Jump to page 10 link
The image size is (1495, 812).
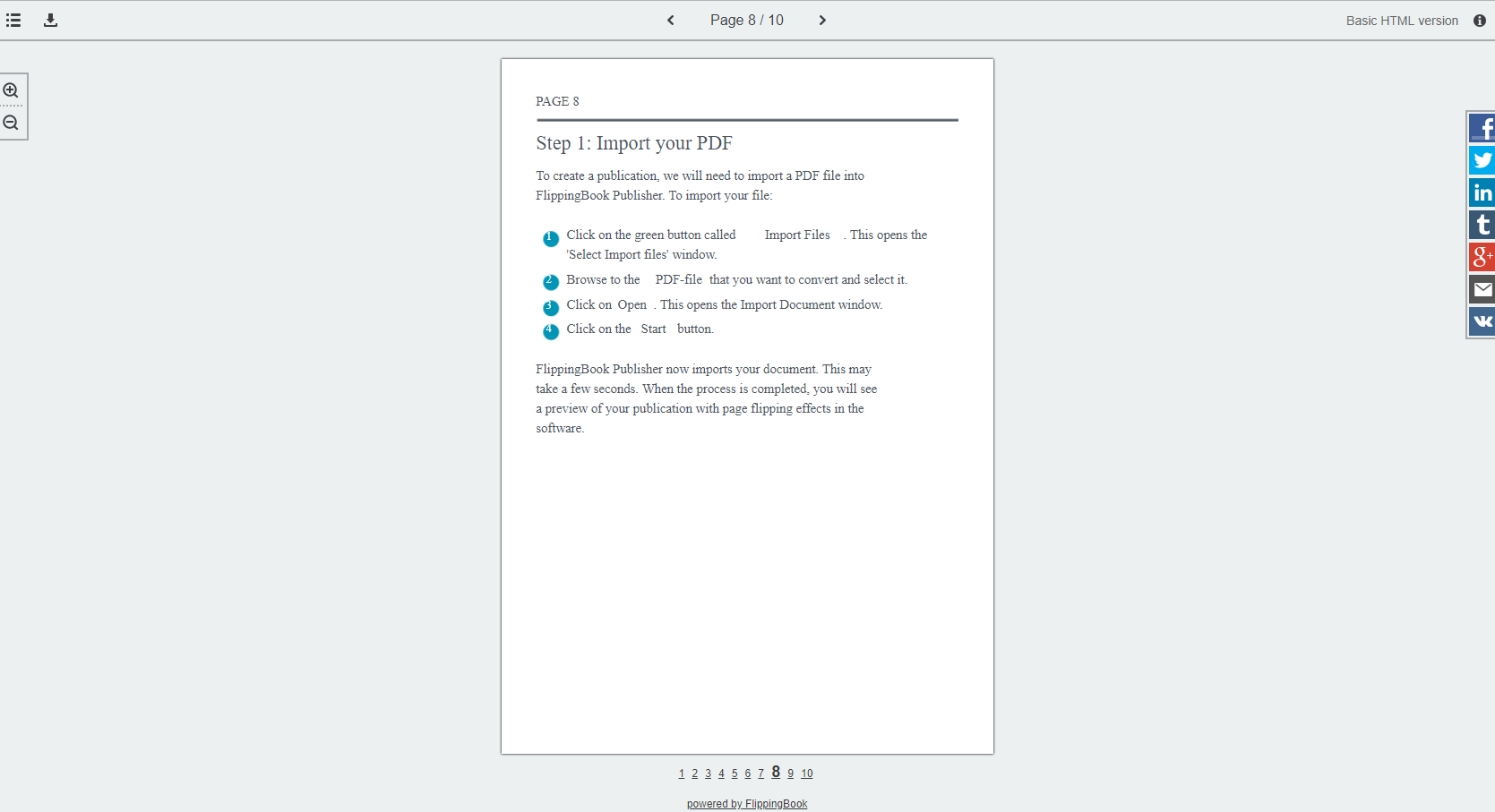(807, 774)
